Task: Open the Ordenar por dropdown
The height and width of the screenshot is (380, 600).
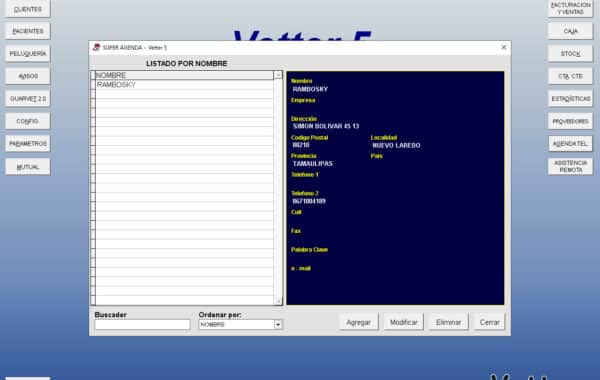Action: click(278, 325)
